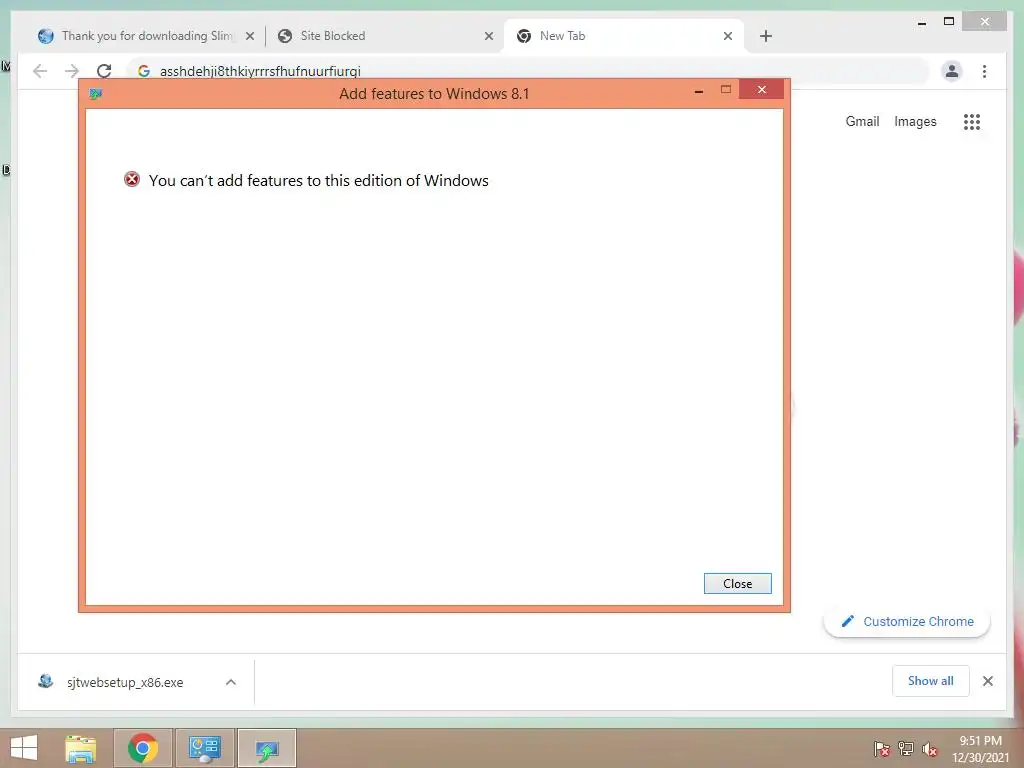The image size is (1024, 768).
Task: Open the Images link
Action: (x=915, y=121)
